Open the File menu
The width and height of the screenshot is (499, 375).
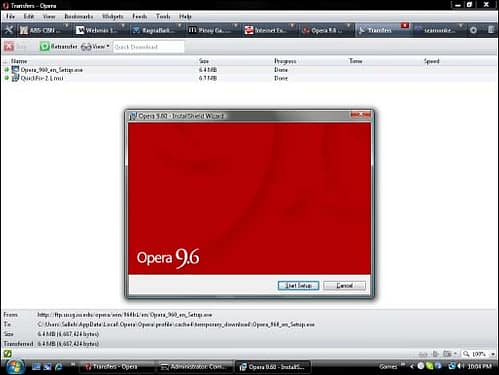(10, 16)
